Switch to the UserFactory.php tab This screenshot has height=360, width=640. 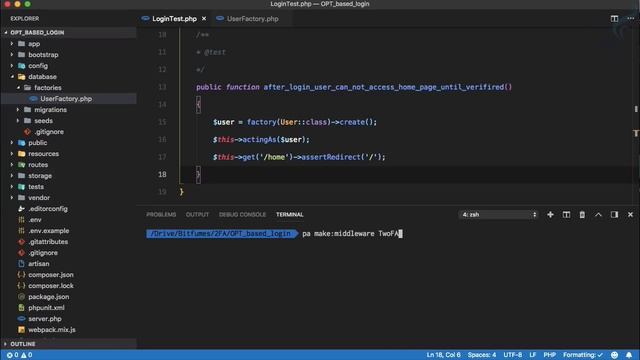pos(252,19)
